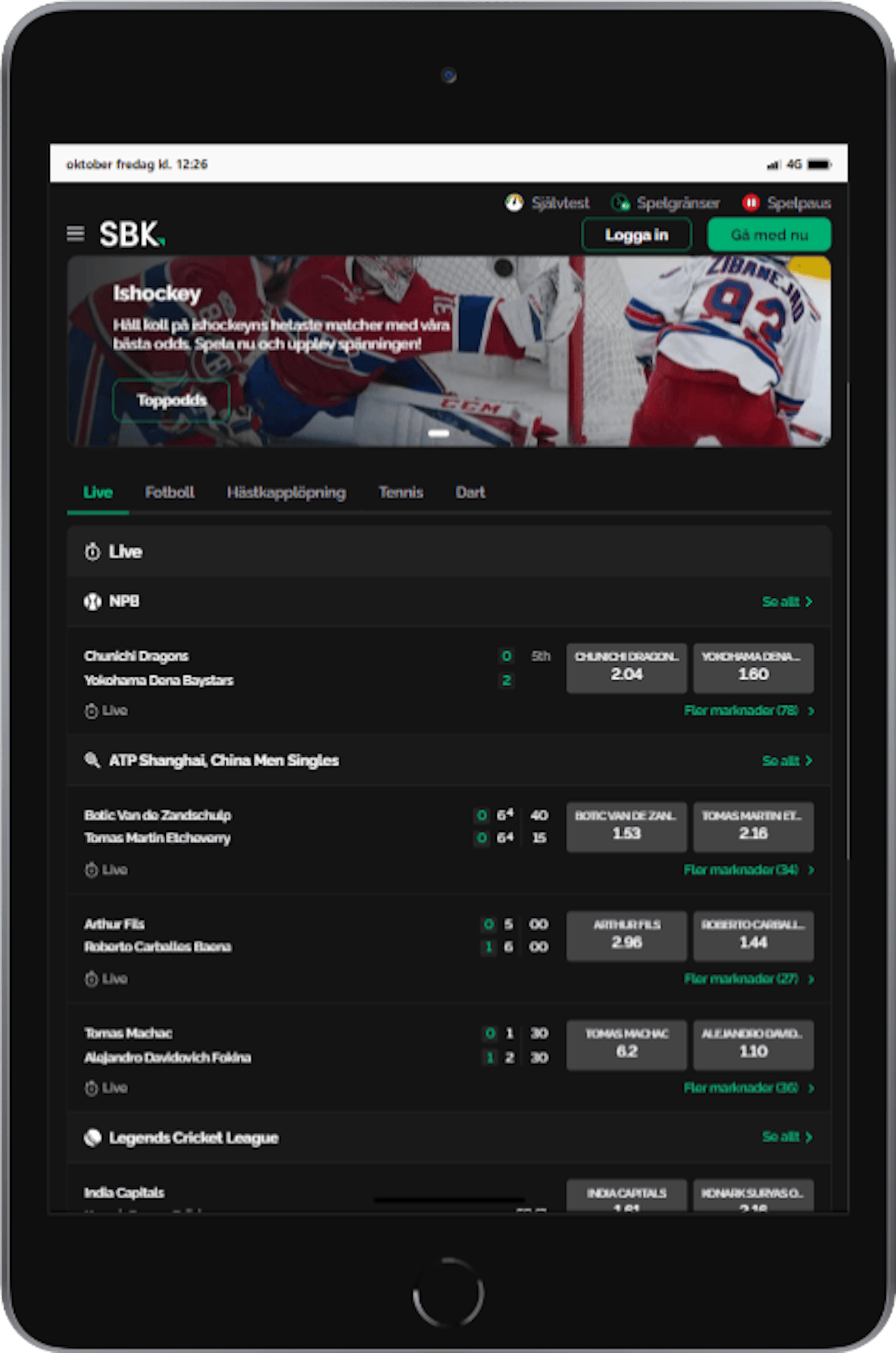Open Fler marknader (78) for Chunichi Dragons

click(x=748, y=710)
